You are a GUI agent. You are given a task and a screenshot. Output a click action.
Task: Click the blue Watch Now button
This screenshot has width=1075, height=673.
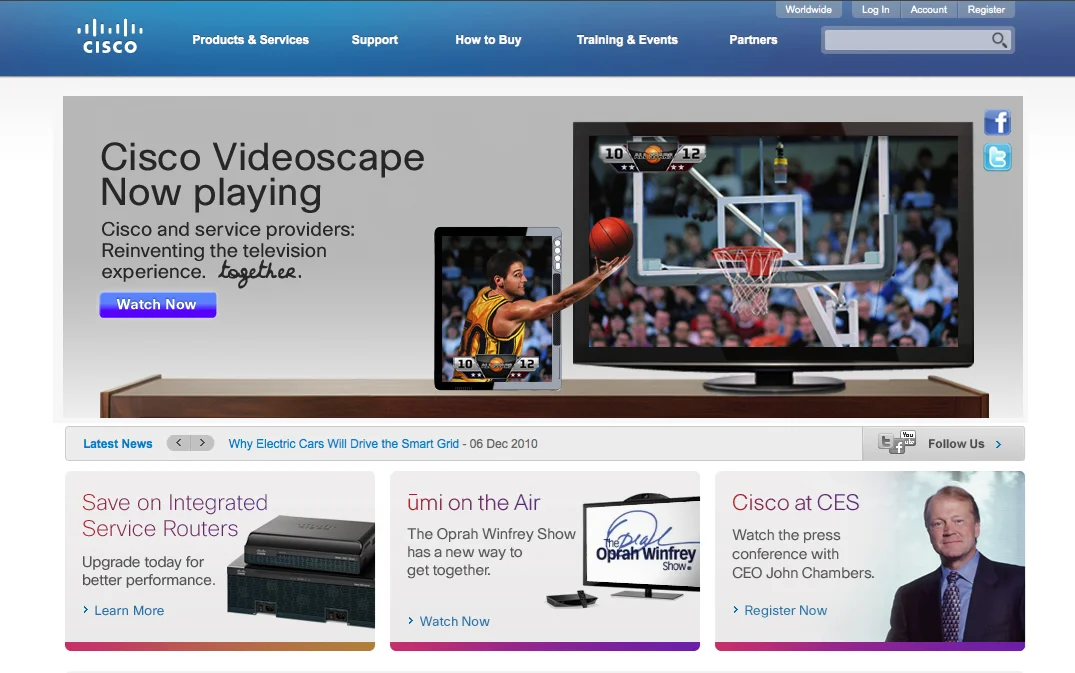(x=158, y=305)
